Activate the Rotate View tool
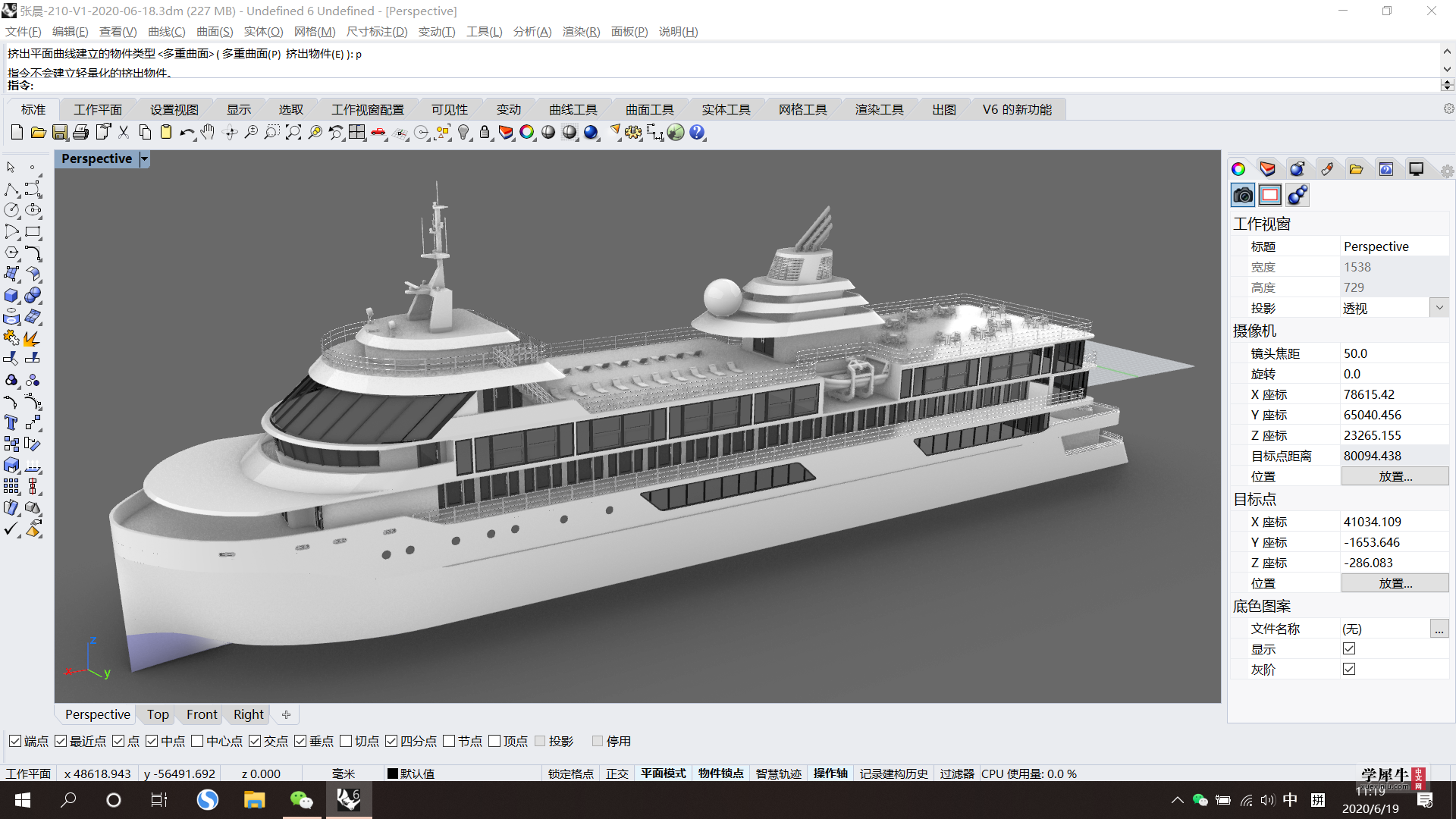The width and height of the screenshot is (1456, 819). 231,133
